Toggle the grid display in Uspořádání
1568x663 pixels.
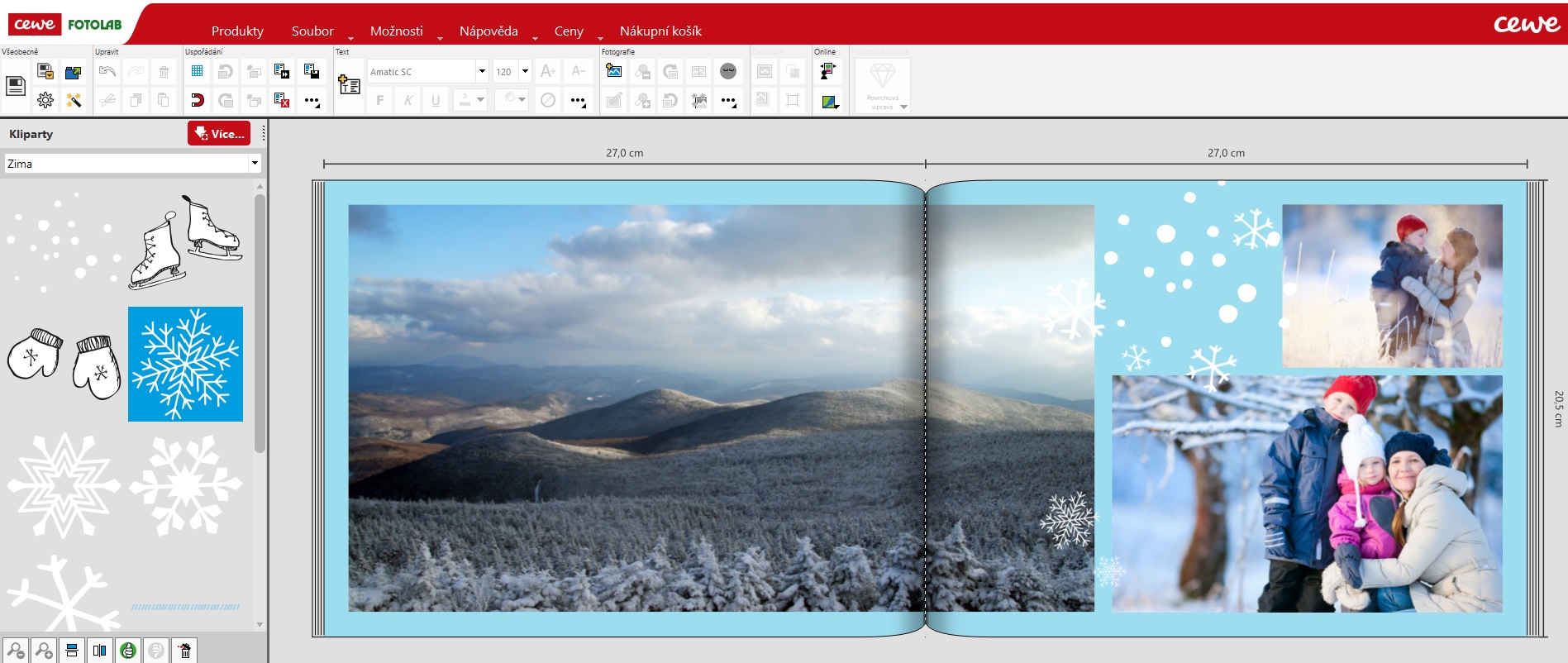coord(197,71)
